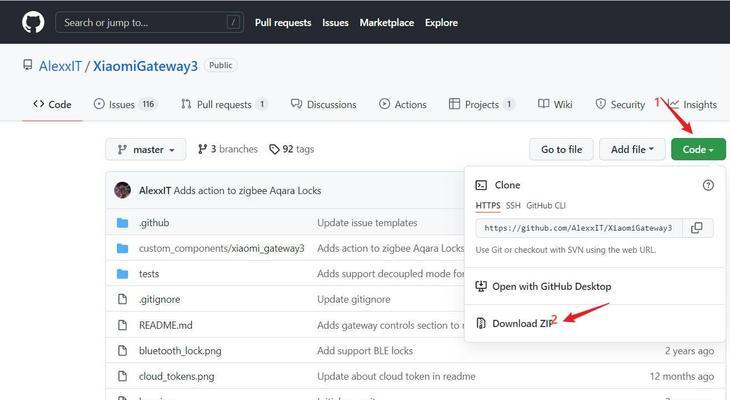Open the Security tab
Image resolution: width=730 pixels, height=400 pixels.
click(621, 104)
